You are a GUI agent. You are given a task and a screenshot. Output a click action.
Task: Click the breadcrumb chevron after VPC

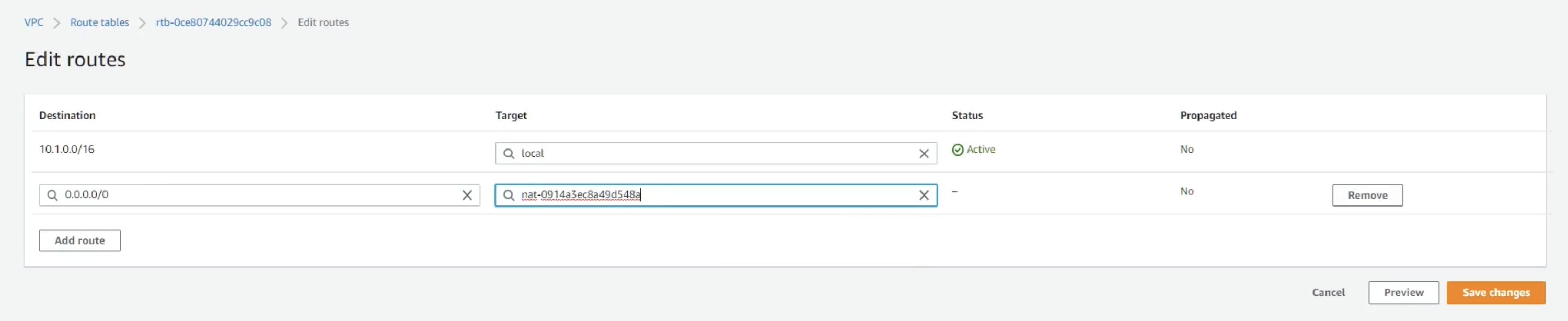click(56, 23)
